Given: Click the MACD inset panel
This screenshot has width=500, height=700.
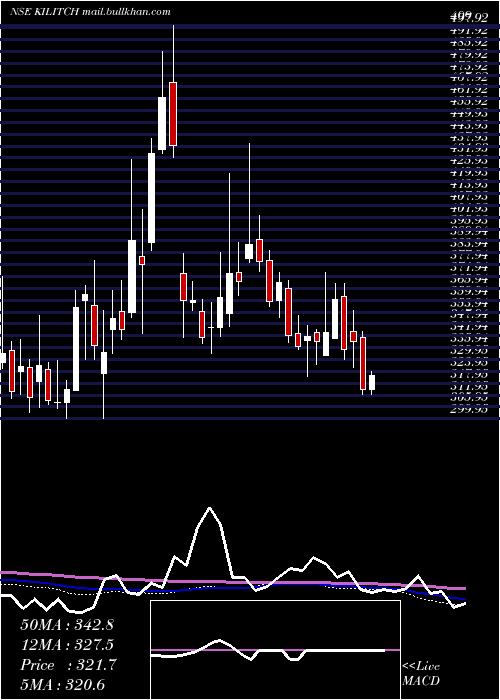Looking at the screenshot, I should 275,650.
